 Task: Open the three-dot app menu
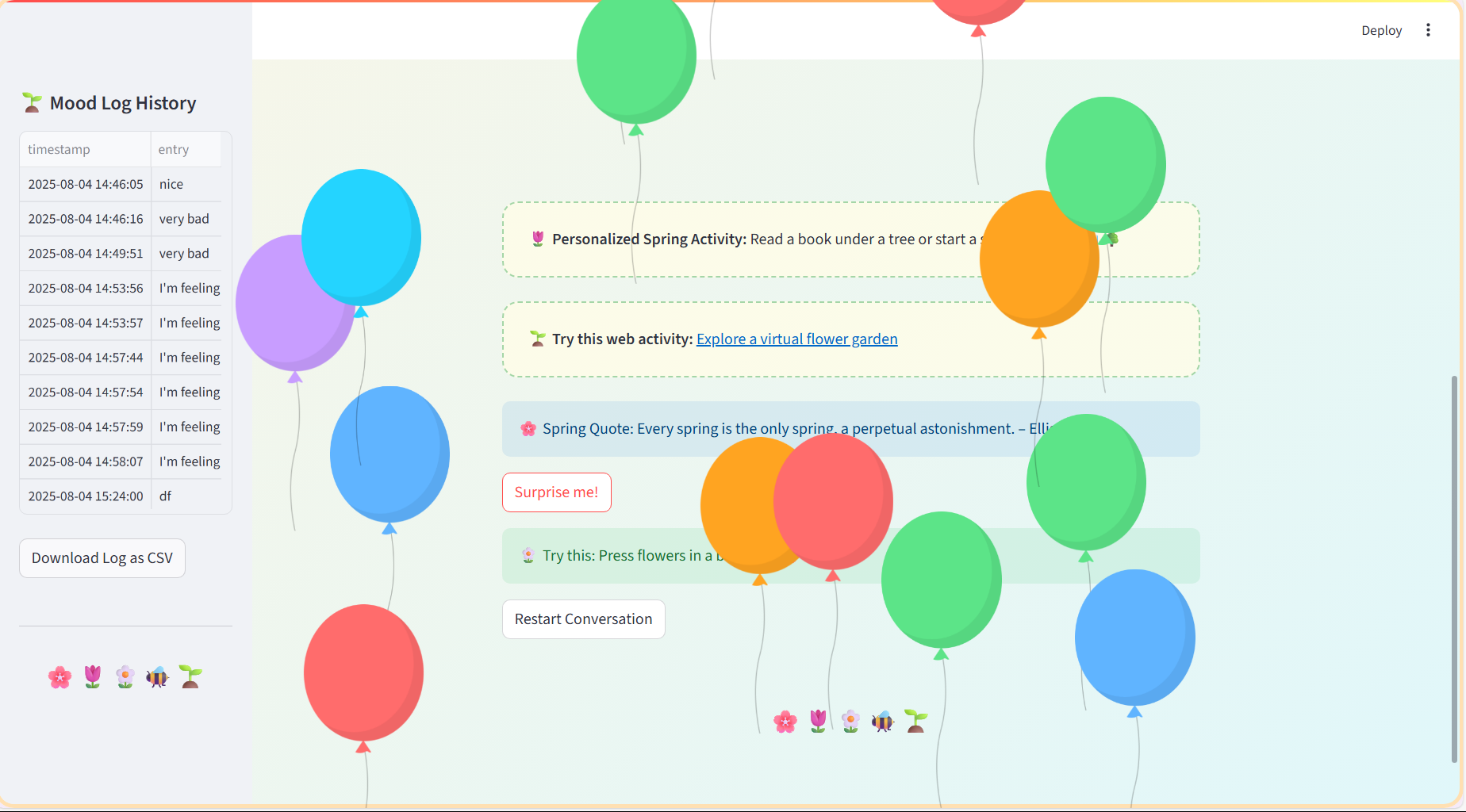tap(1428, 30)
